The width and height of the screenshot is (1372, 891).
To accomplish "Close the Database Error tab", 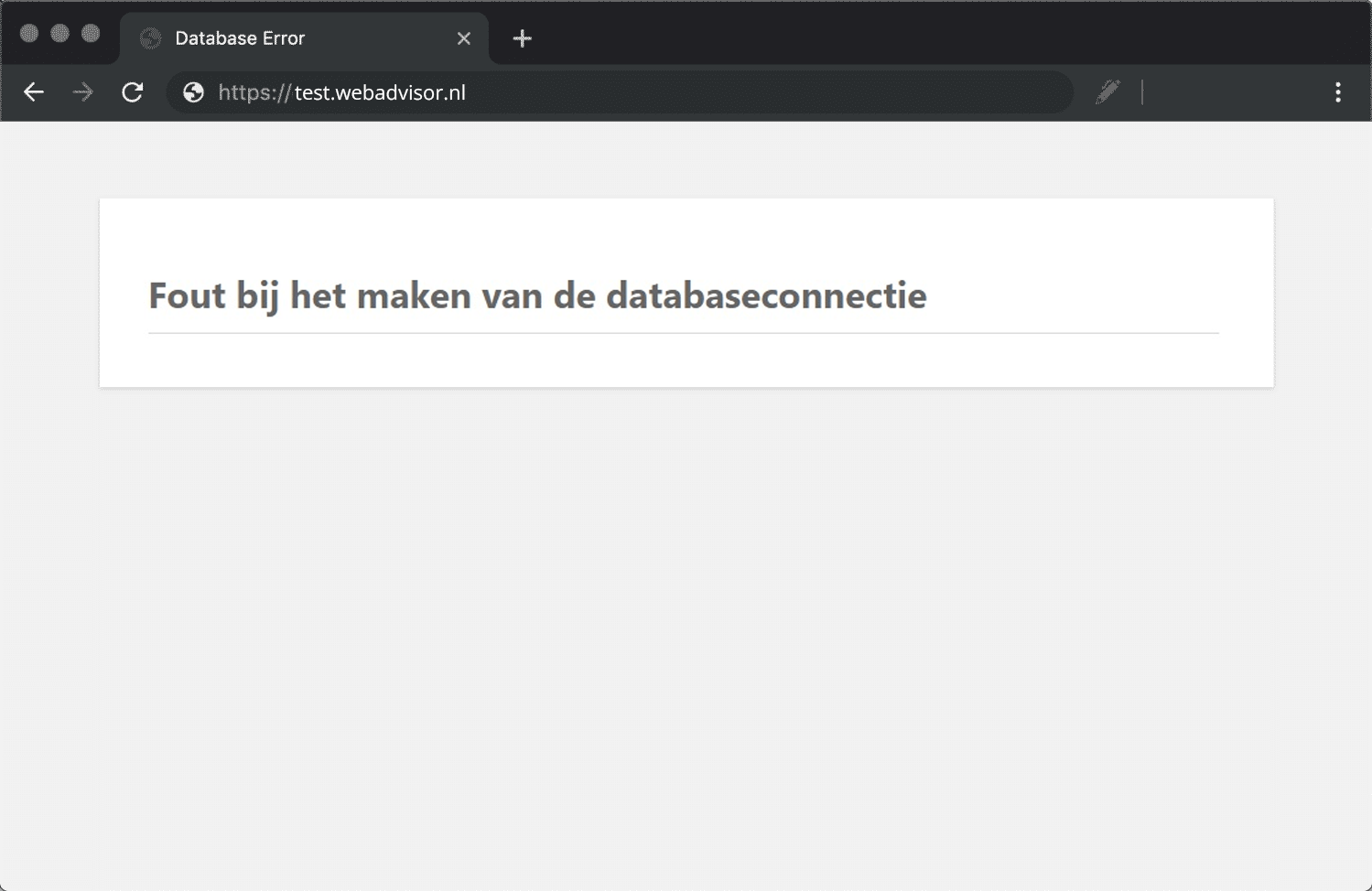I will pyautogui.click(x=463, y=38).
